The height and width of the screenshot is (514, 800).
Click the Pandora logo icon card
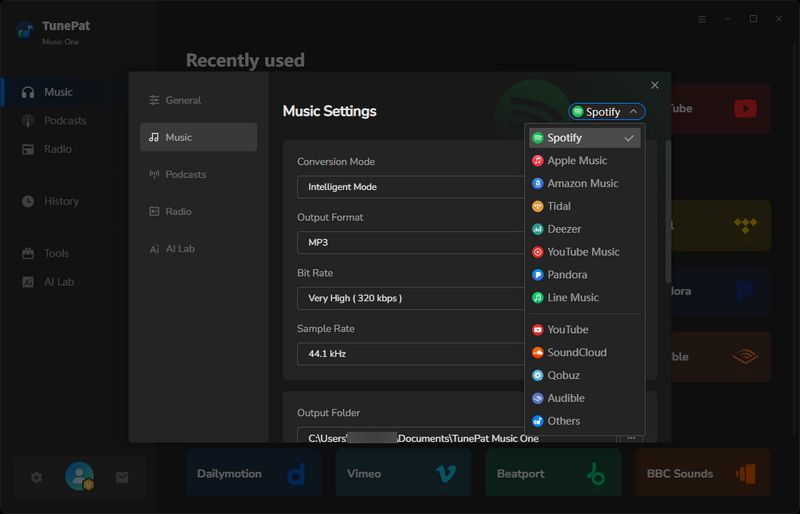(x=745, y=291)
